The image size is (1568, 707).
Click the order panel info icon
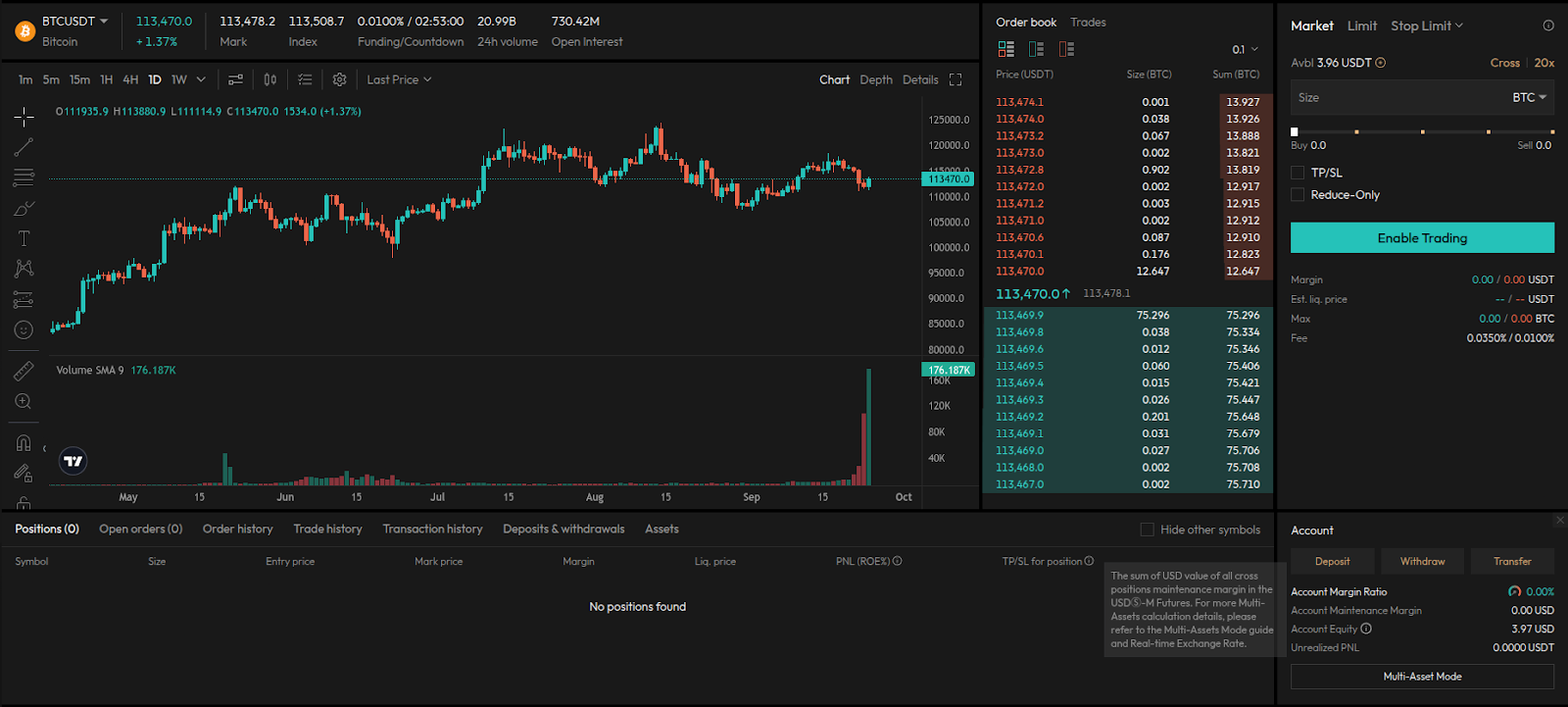[1548, 25]
